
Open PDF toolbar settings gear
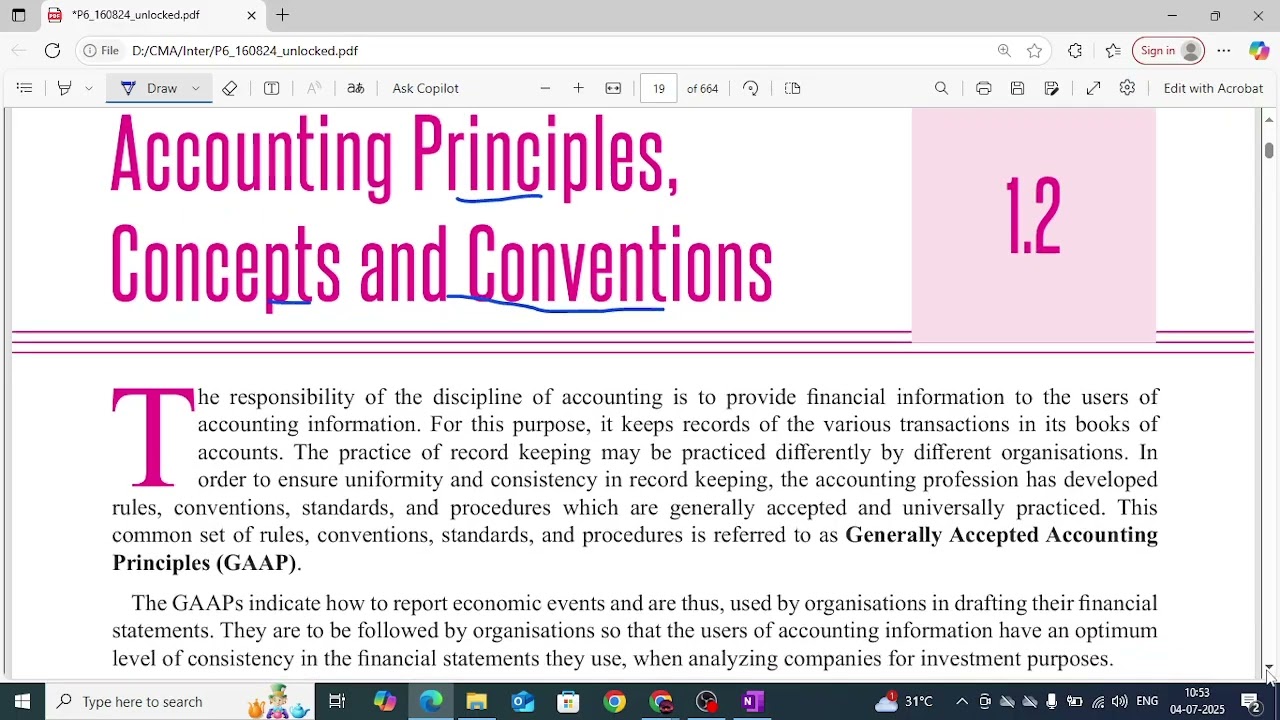(1127, 88)
